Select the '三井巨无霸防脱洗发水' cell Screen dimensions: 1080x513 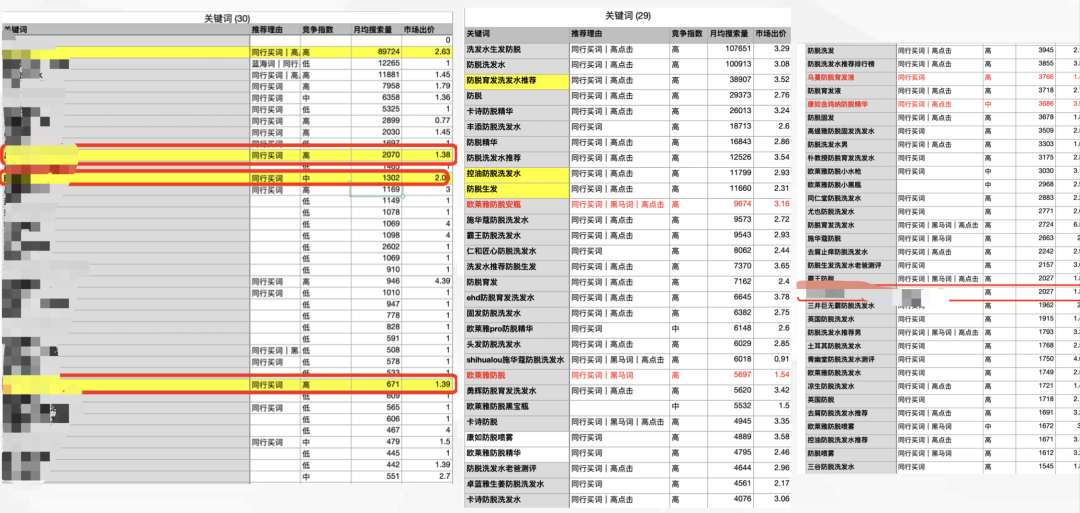point(849,305)
